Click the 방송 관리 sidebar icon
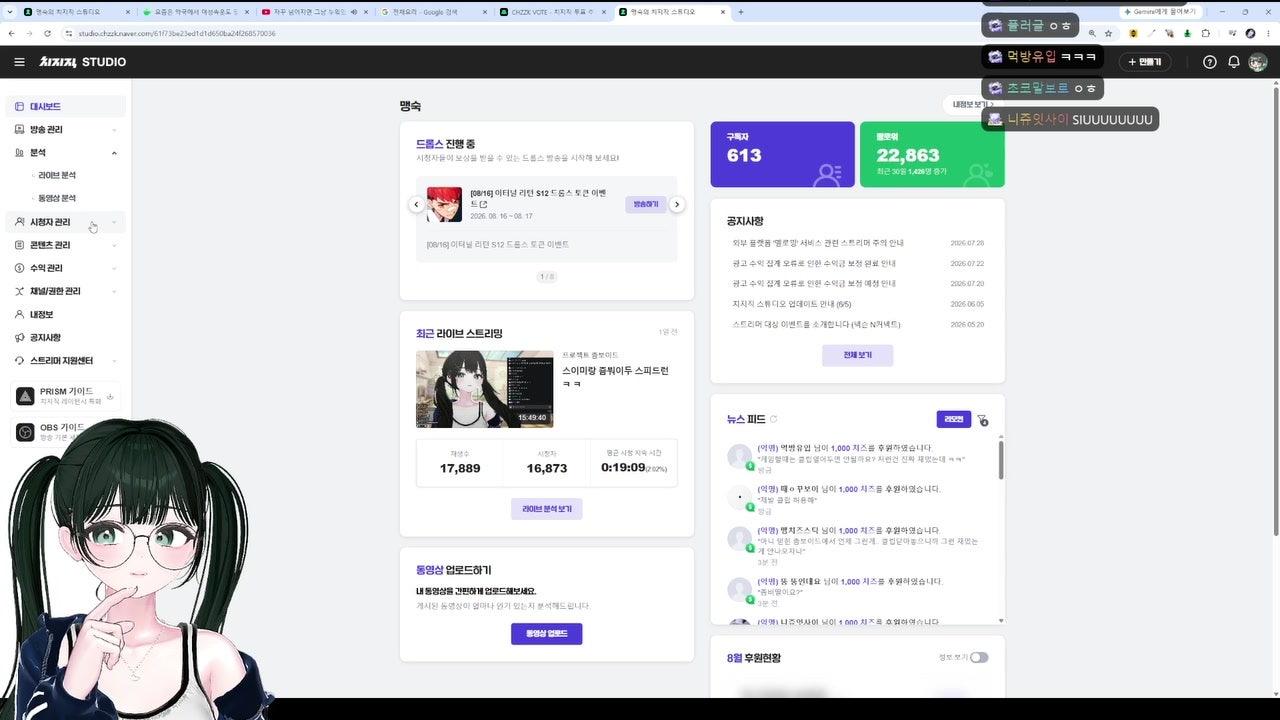Screen dimensions: 1280x720 (20, 130)
